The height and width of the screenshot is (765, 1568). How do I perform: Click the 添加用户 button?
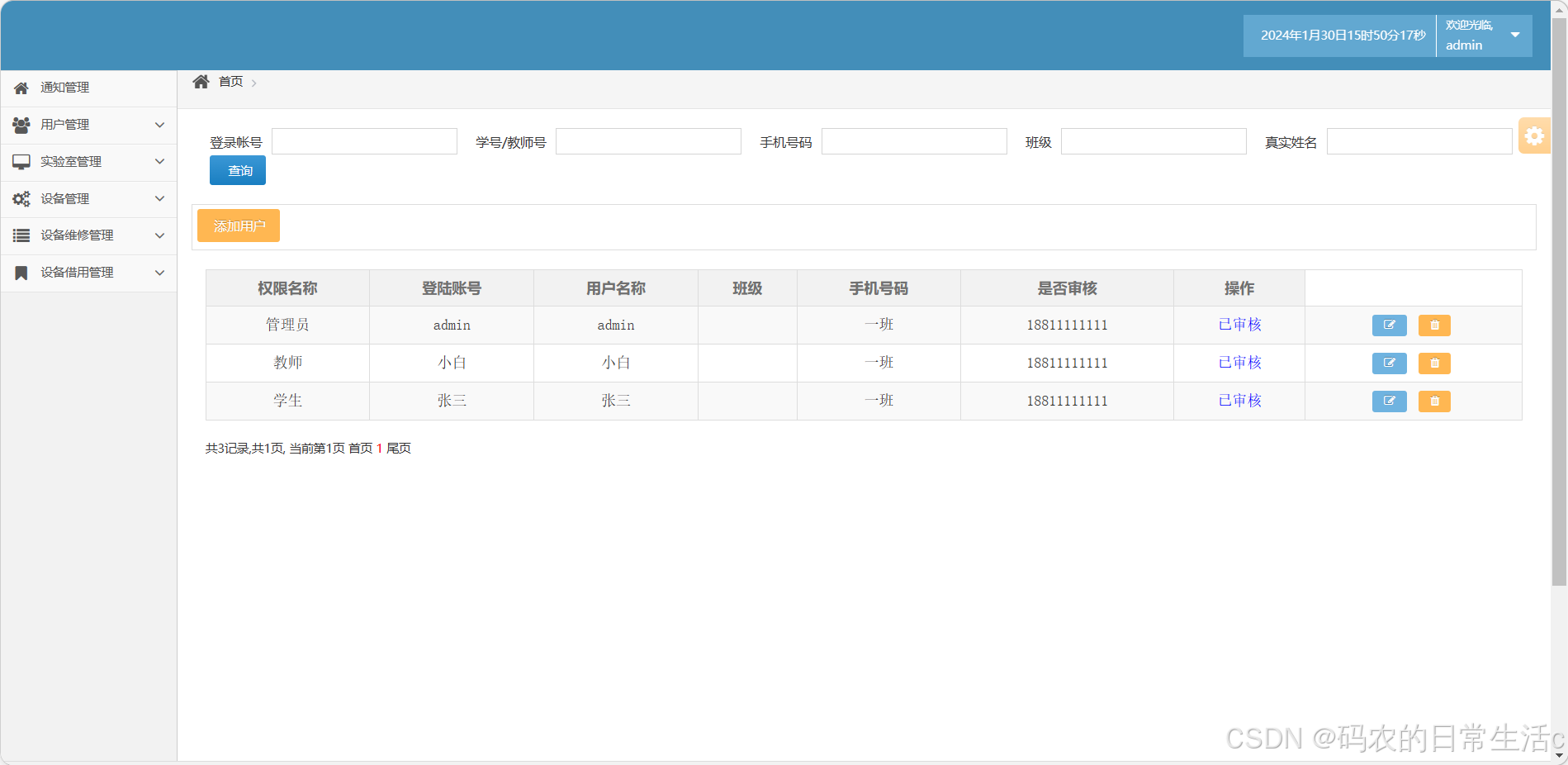(238, 226)
